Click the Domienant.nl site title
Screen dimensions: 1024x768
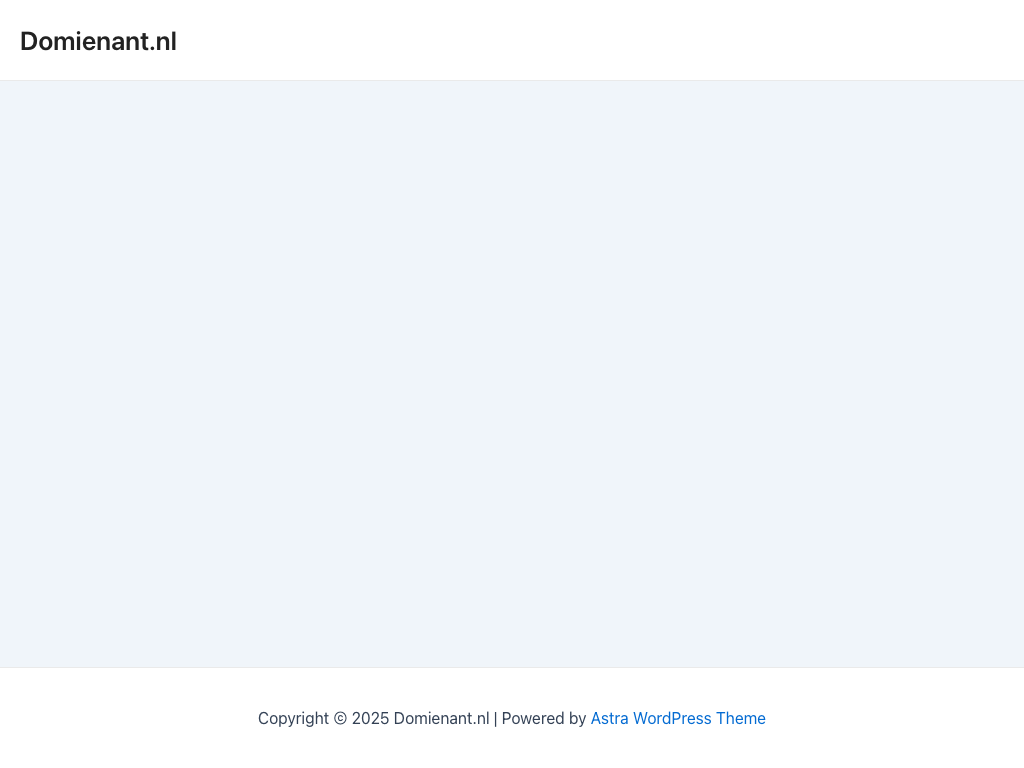pyautogui.click(x=98, y=42)
